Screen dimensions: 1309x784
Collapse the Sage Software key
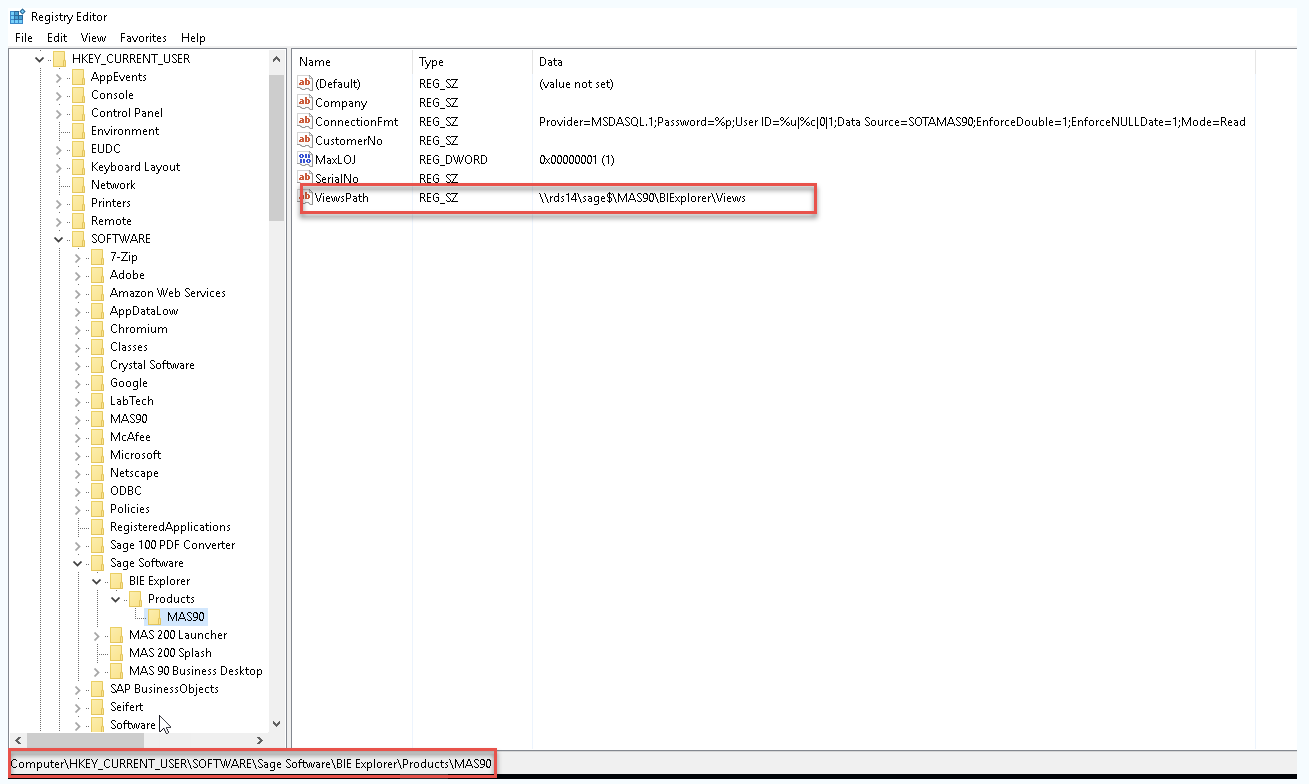(78, 563)
